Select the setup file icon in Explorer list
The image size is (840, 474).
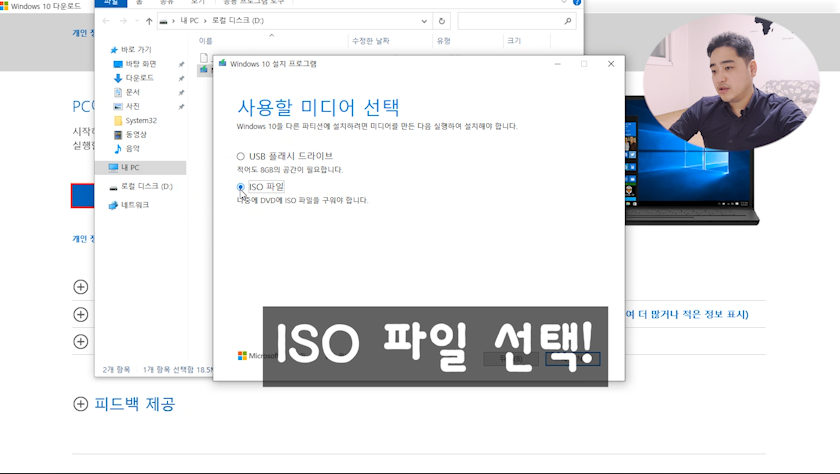(204, 70)
